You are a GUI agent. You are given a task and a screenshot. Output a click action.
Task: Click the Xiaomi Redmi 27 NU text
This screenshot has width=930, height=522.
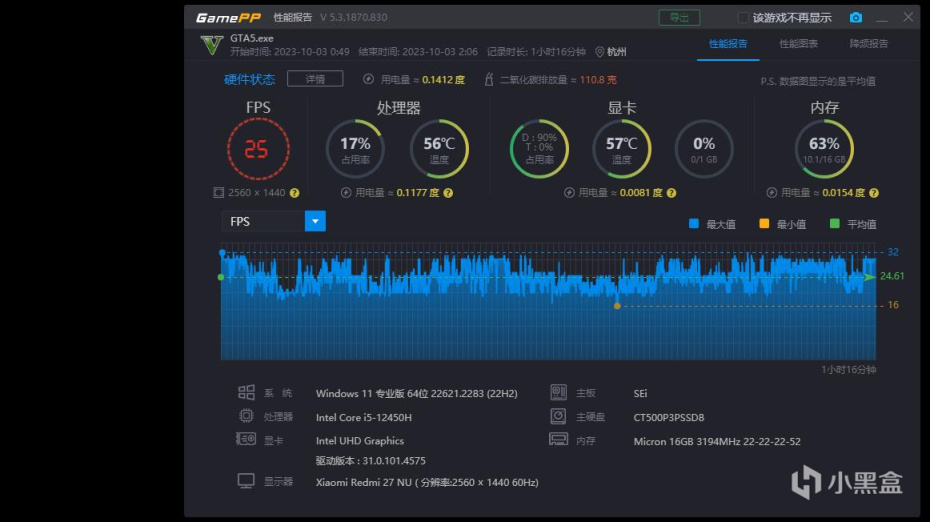point(364,482)
